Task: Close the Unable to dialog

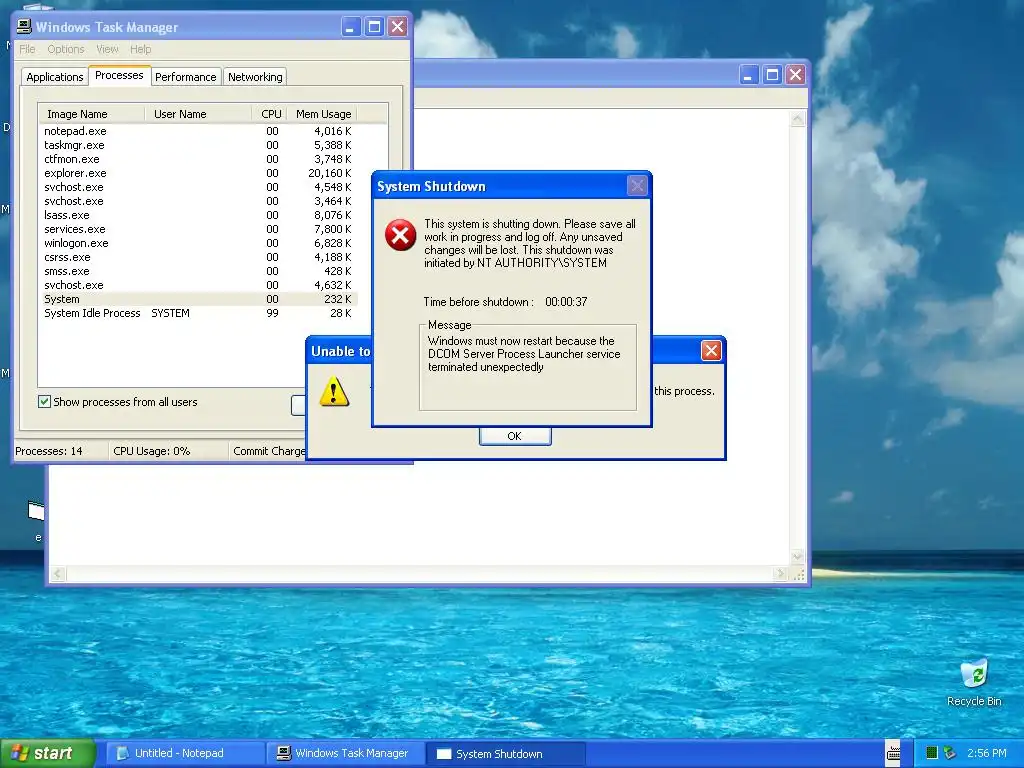Action: [x=711, y=351]
